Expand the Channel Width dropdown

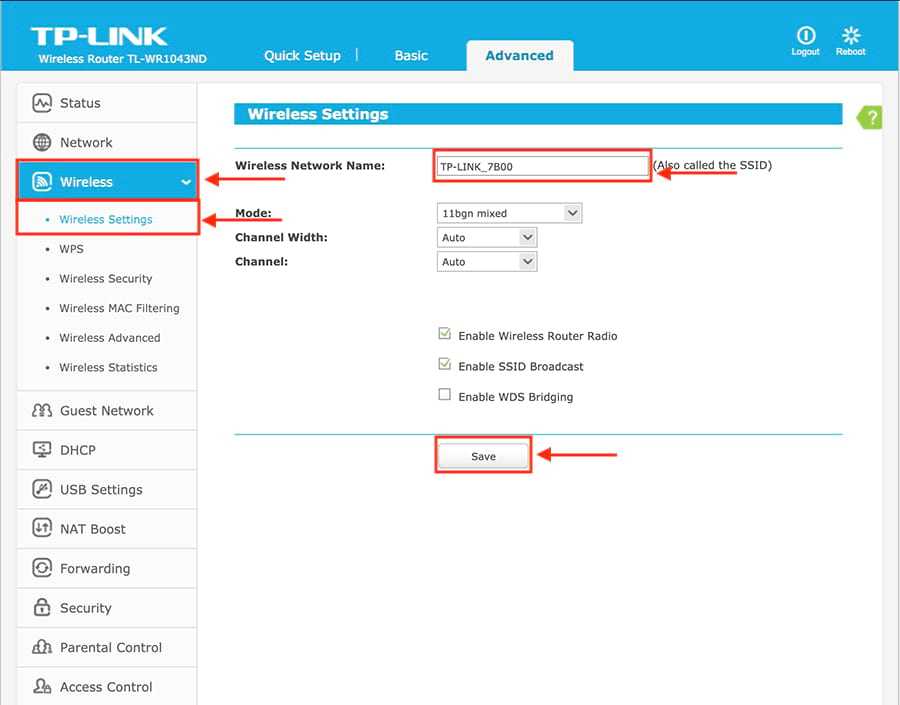tap(487, 237)
